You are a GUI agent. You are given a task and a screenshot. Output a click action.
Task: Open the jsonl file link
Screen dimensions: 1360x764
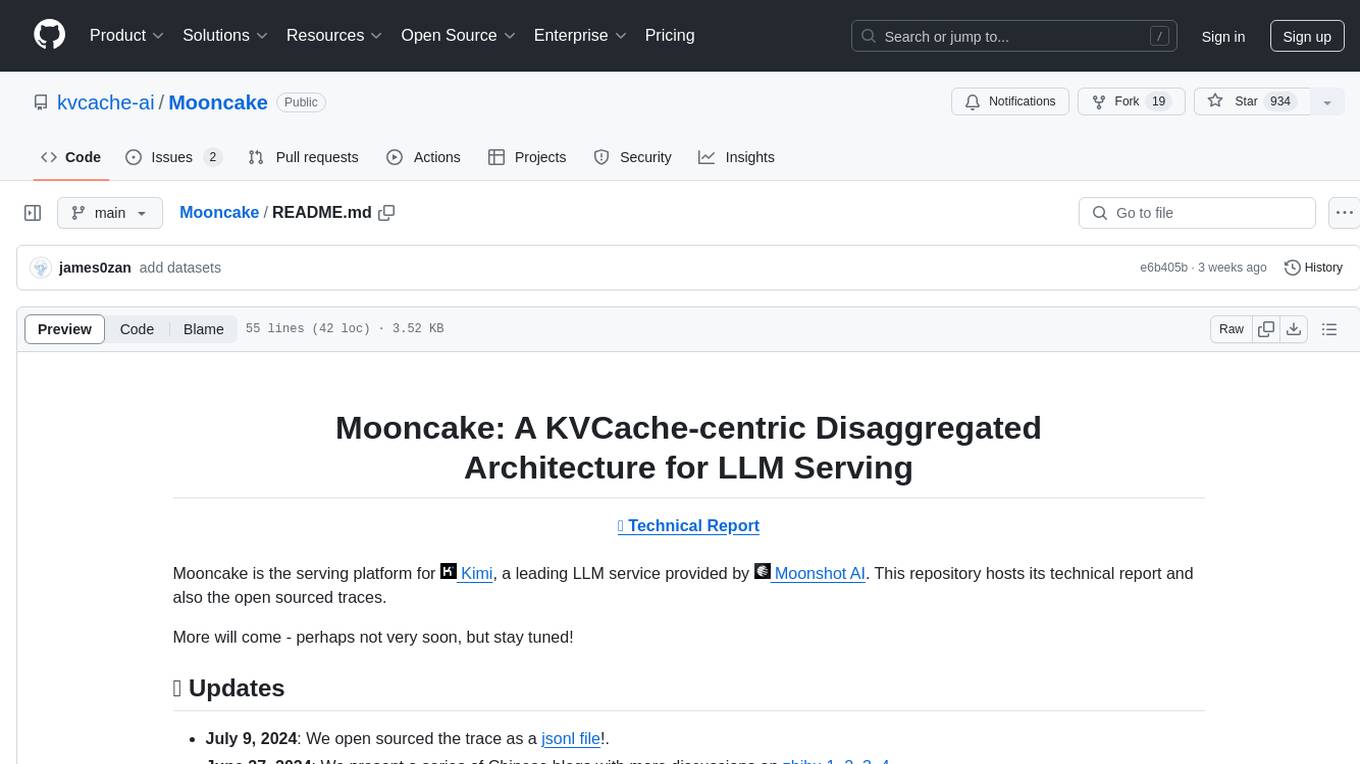[x=571, y=738]
